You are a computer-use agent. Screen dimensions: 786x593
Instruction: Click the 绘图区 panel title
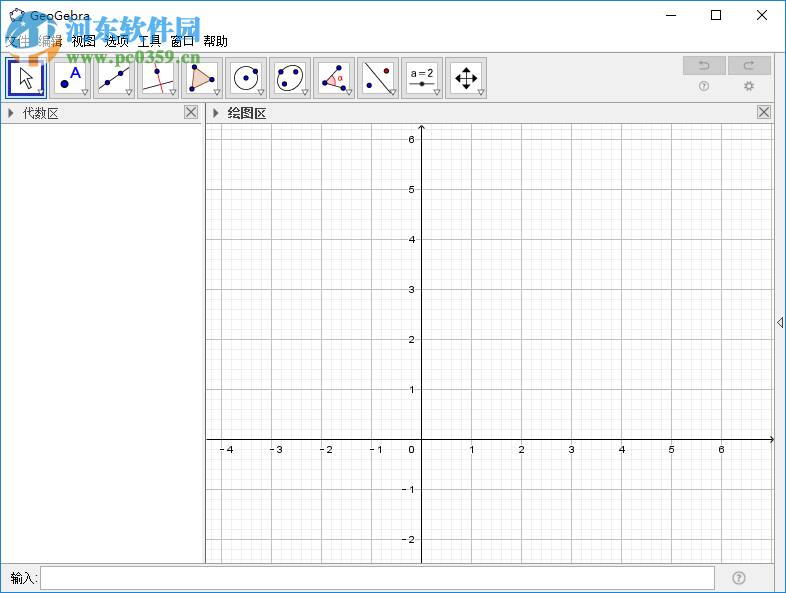[247, 113]
